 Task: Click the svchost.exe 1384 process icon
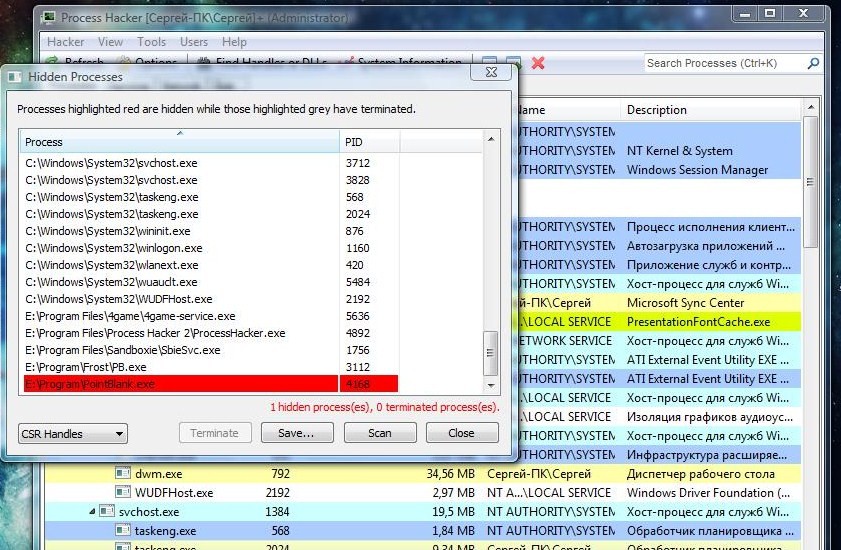click(107, 511)
